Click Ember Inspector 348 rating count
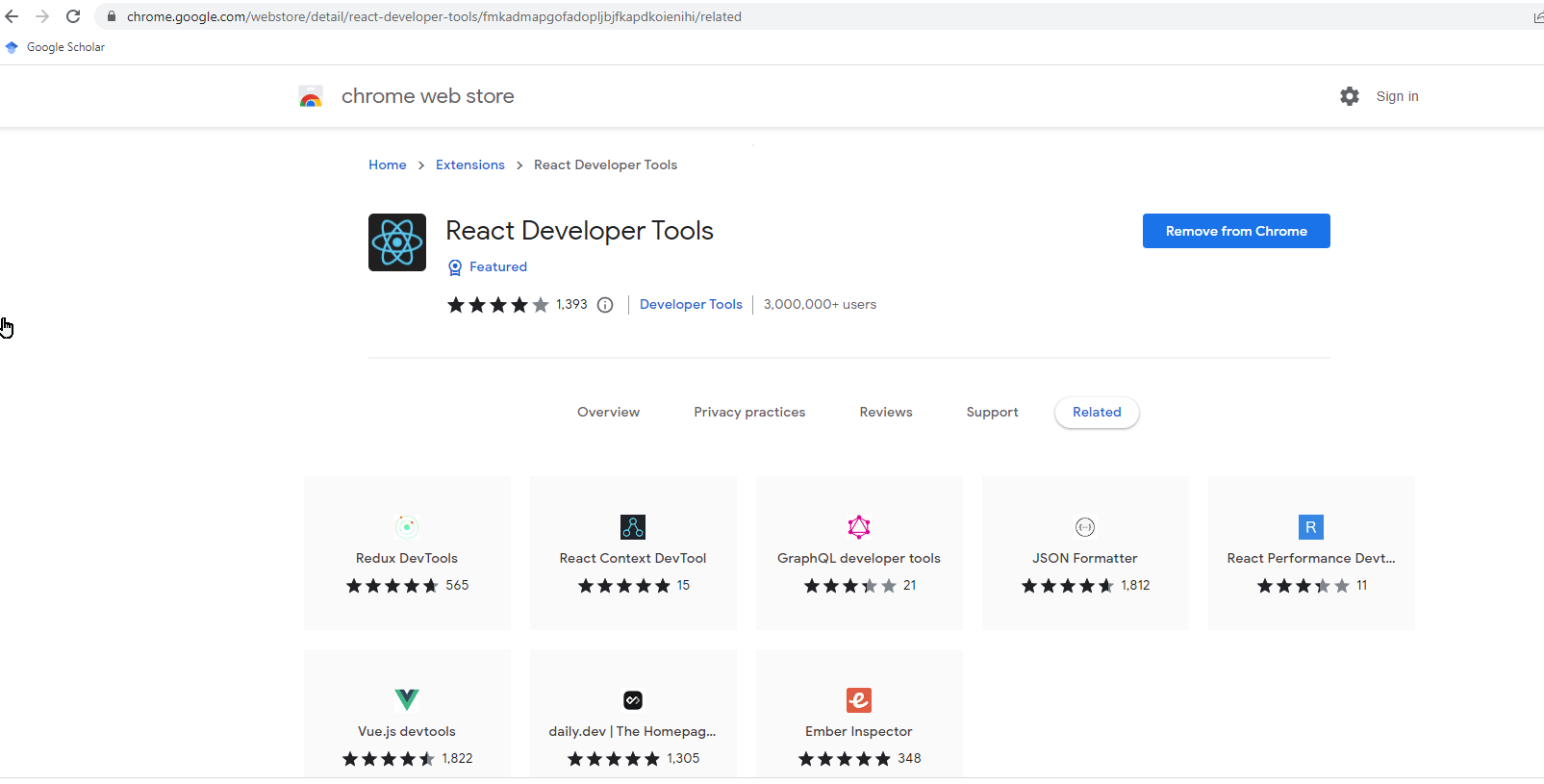1544x784 pixels. pos(909,758)
